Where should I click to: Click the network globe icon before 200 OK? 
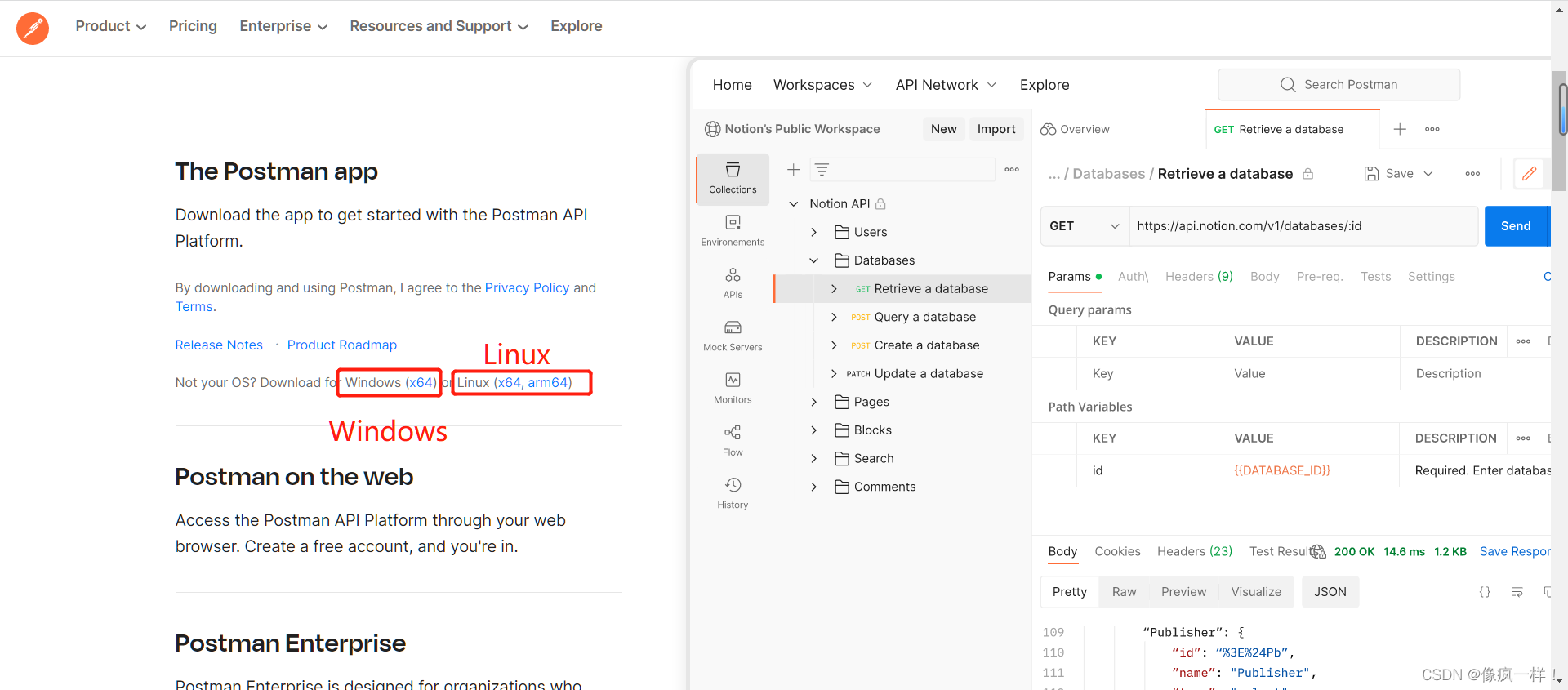coord(1318,552)
